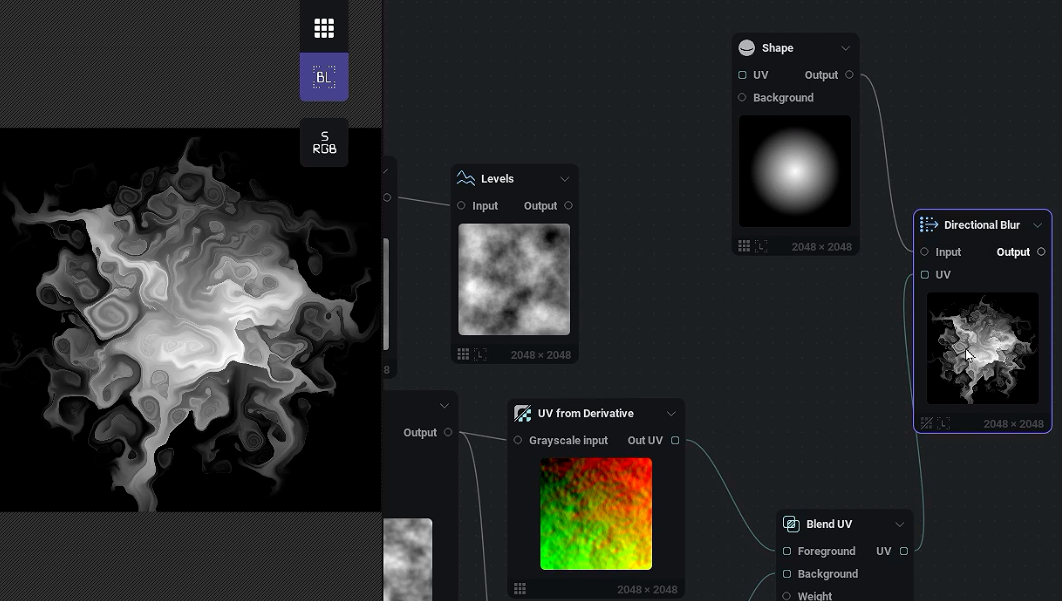Click the UV from Derivative node icon

click(x=522, y=413)
